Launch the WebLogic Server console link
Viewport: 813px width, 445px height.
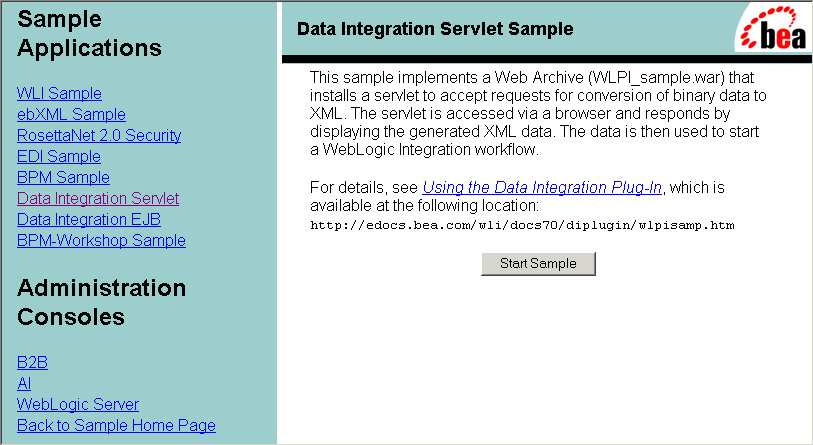coord(78,404)
